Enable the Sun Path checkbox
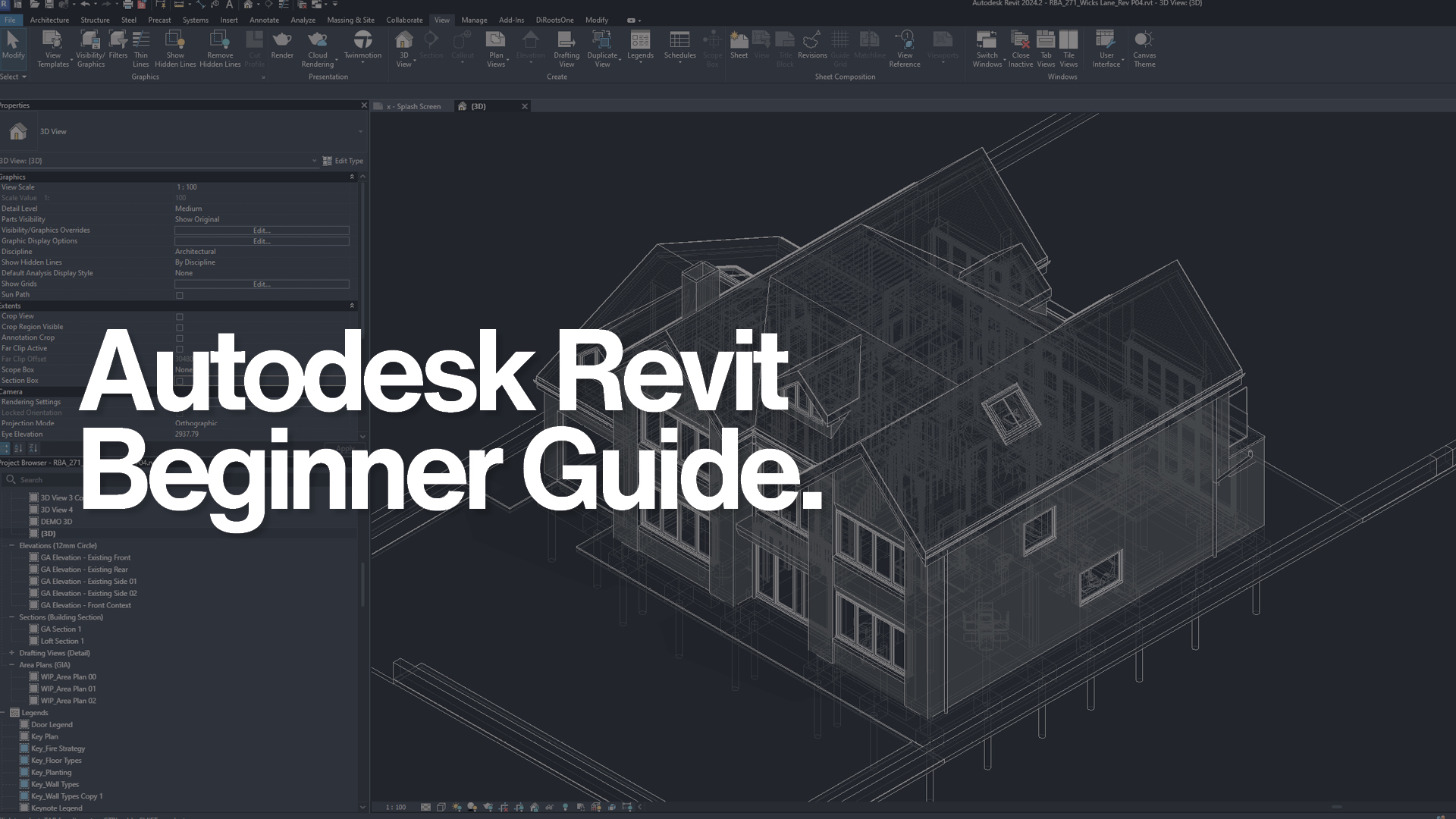Screen dimensions: 1456x819 point(179,295)
